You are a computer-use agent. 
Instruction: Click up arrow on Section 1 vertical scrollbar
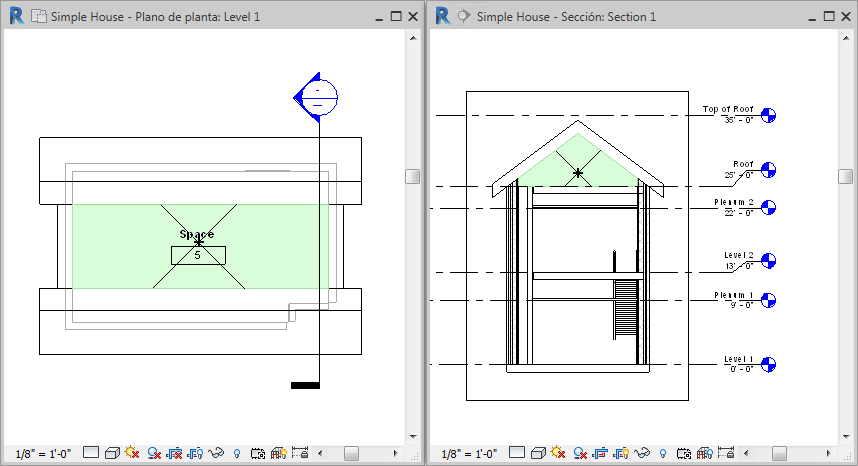pyautogui.click(x=845, y=38)
